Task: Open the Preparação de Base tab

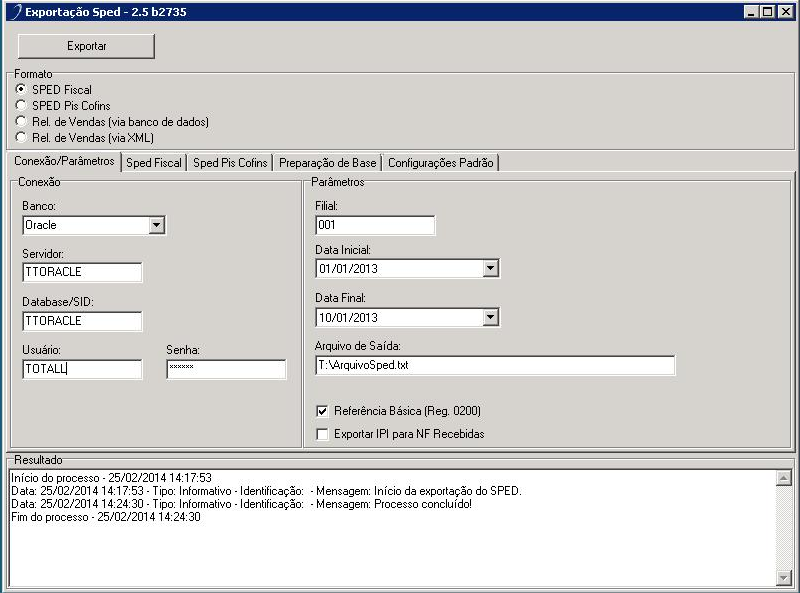Action: tap(328, 163)
